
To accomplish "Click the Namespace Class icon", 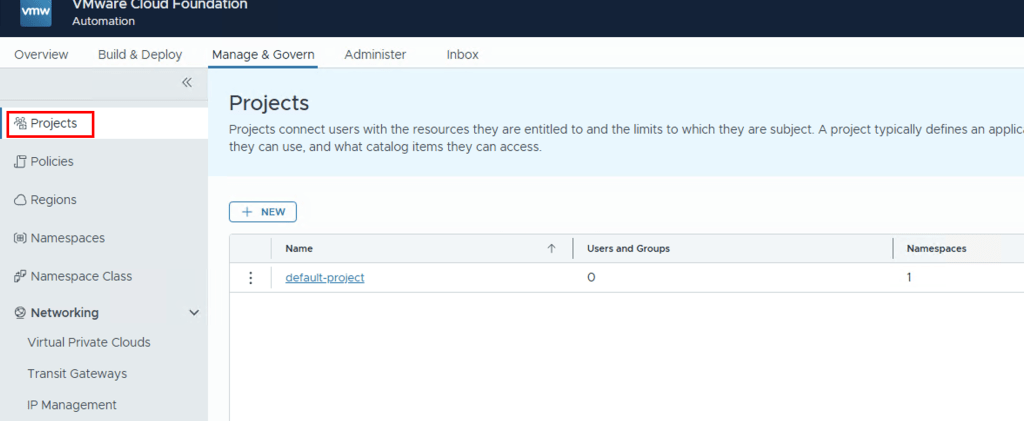I will pos(20,276).
